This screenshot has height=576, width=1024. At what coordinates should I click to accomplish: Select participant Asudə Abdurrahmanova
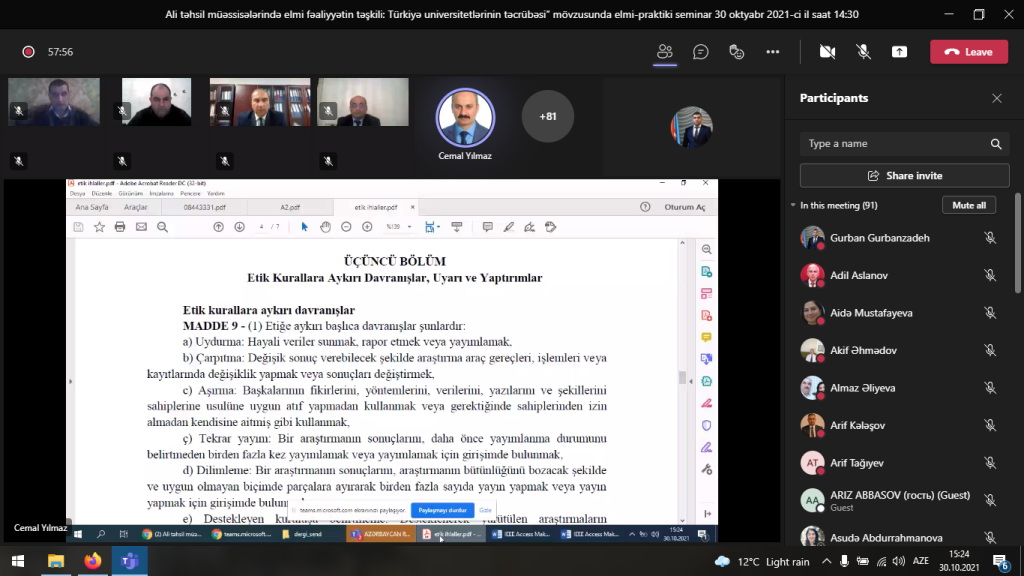pos(900,537)
